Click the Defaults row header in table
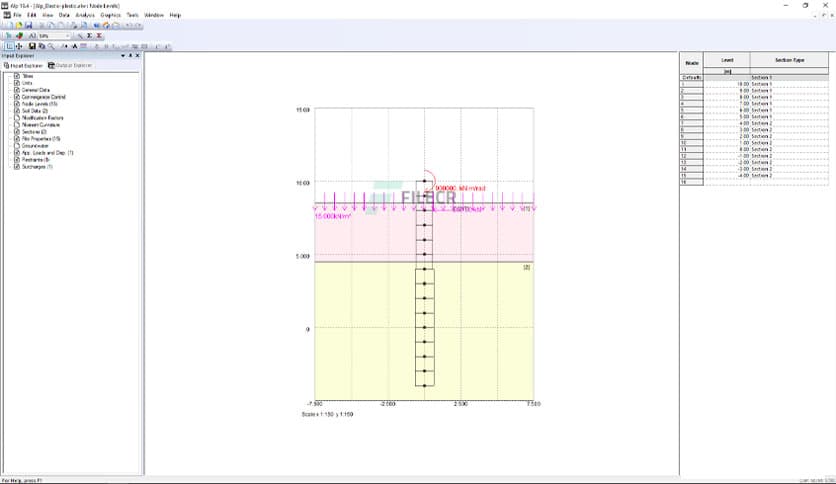836x484 pixels. (x=692, y=78)
